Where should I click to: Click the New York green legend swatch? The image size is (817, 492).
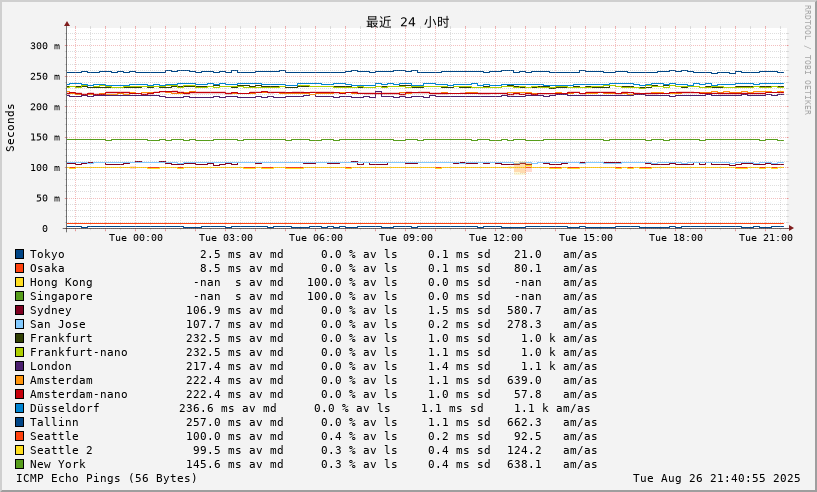point(19,464)
